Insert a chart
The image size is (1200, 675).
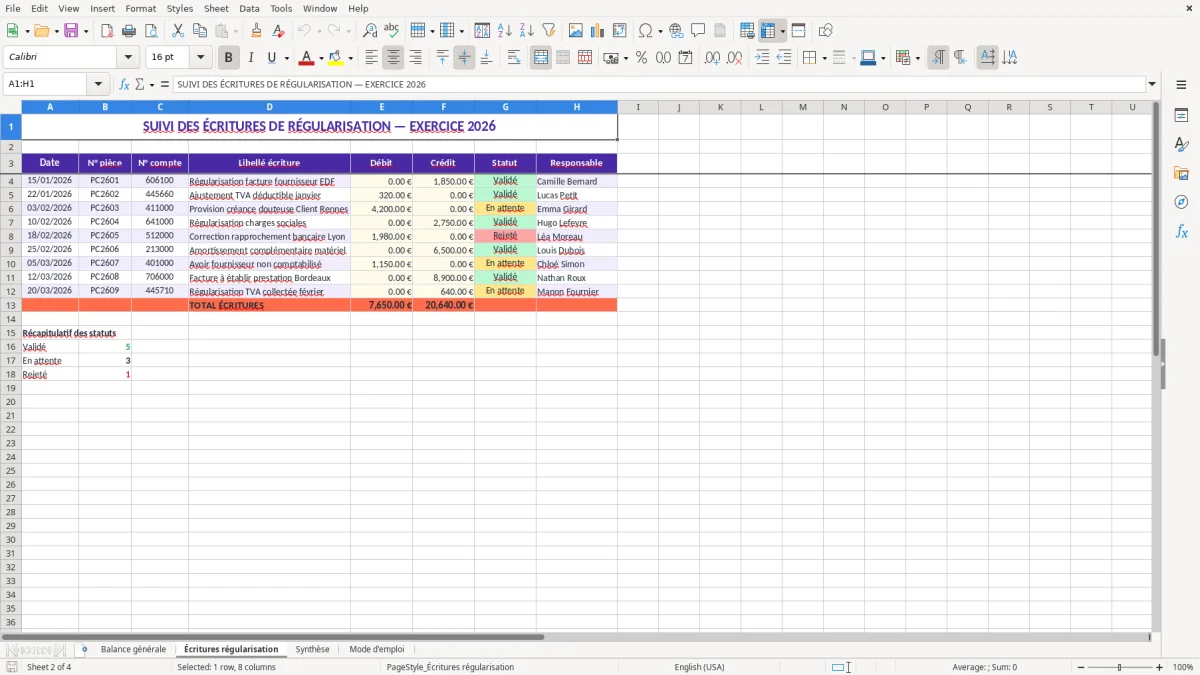598,31
